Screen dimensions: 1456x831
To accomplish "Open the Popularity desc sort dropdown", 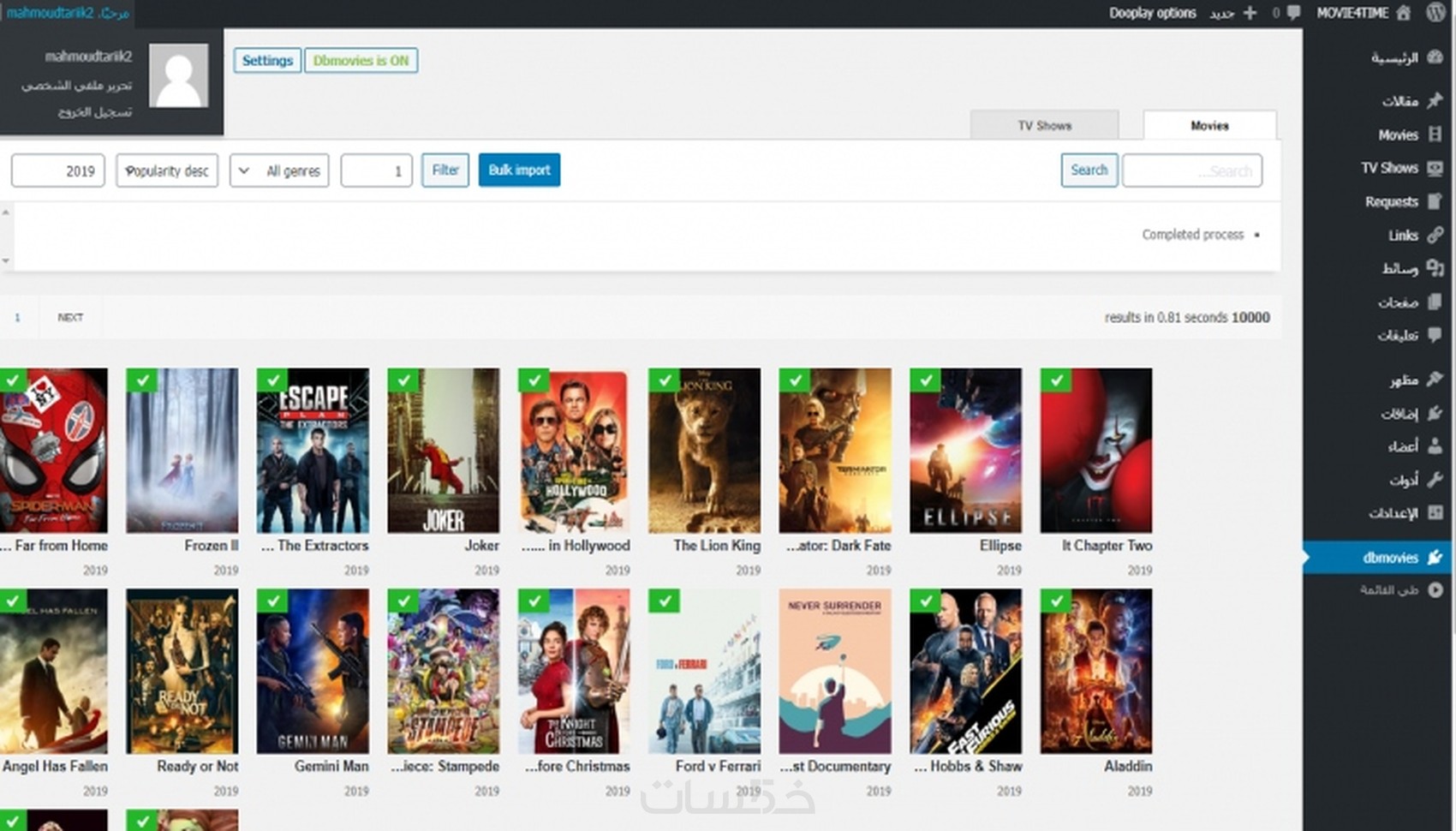I will point(167,170).
